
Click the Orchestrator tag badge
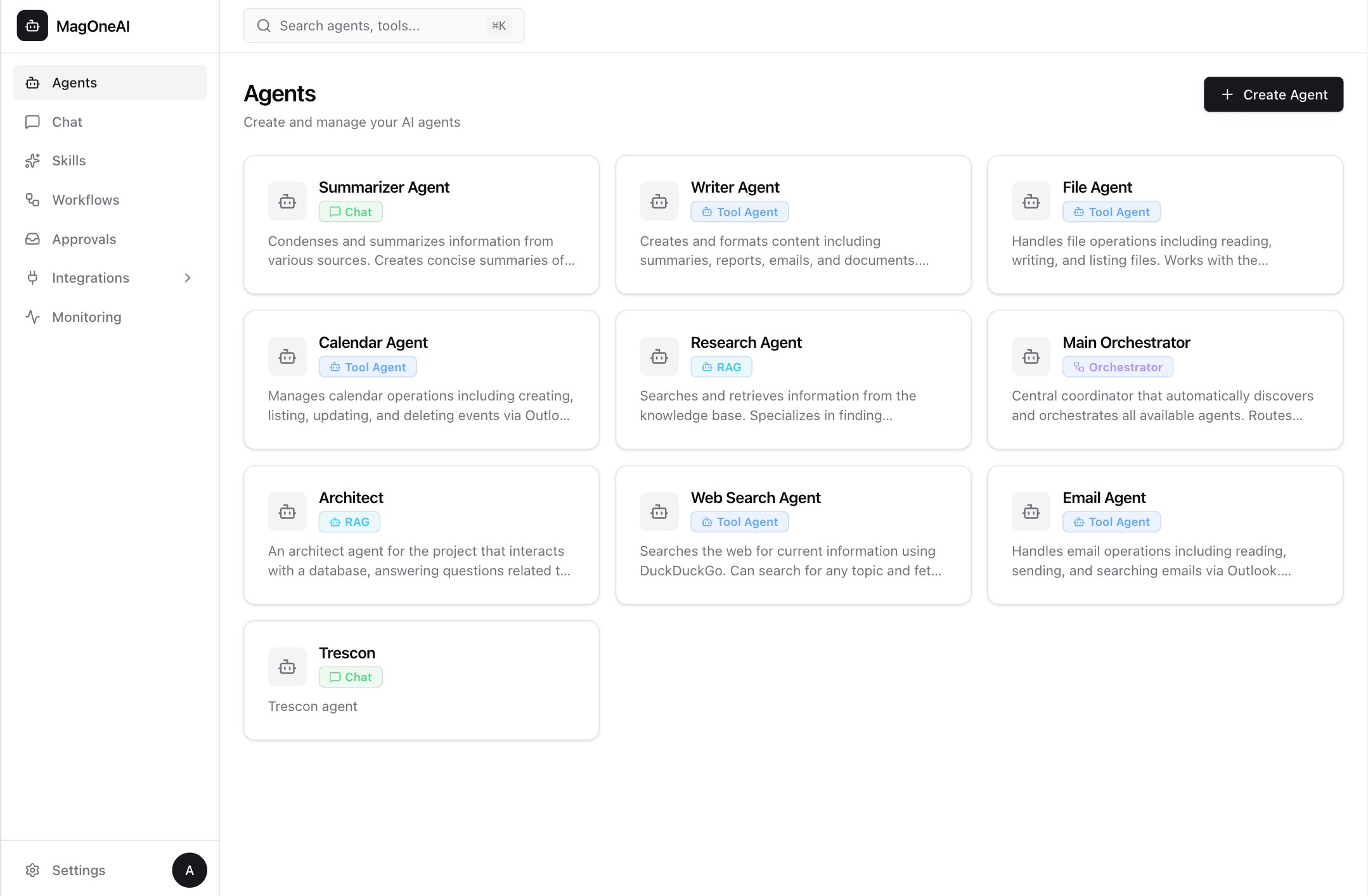tap(1118, 367)
